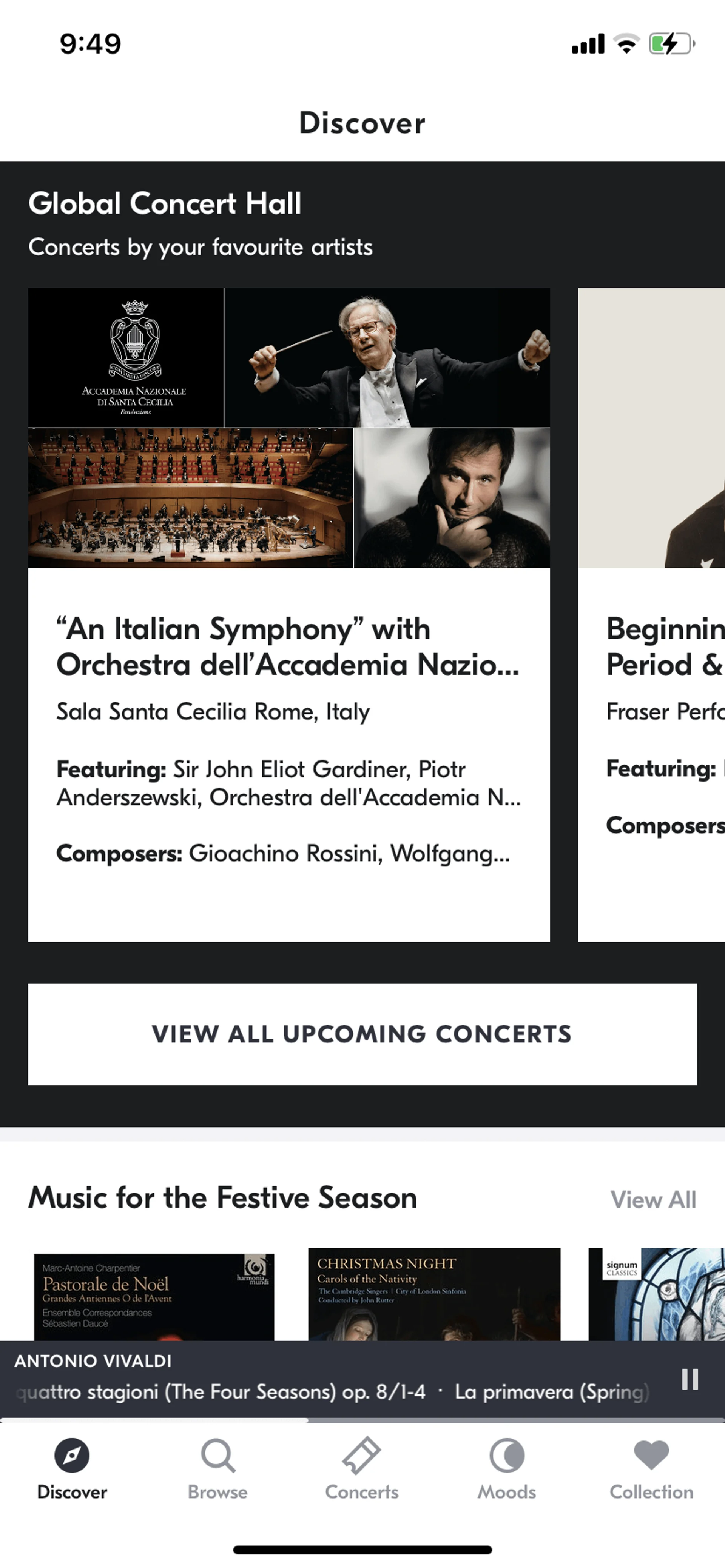The image size is (725, 1568).
Task: Open the partially visible second concert card
Action: pyautogui.click(x=651, y=615)
